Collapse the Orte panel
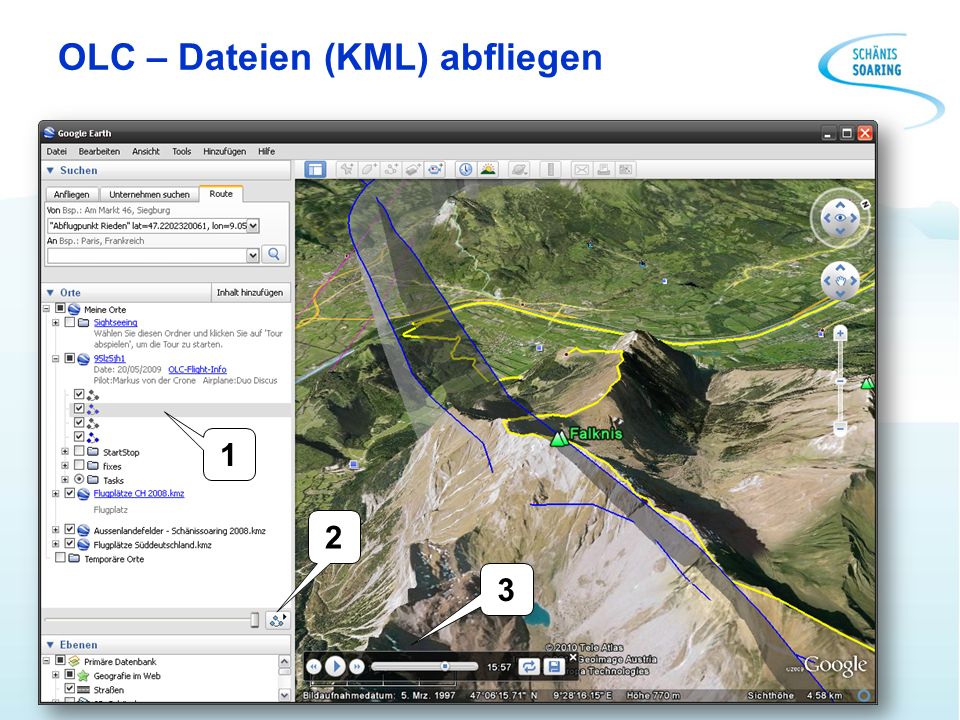The width and height of the screenshot is (960, 720). [50, 293]
